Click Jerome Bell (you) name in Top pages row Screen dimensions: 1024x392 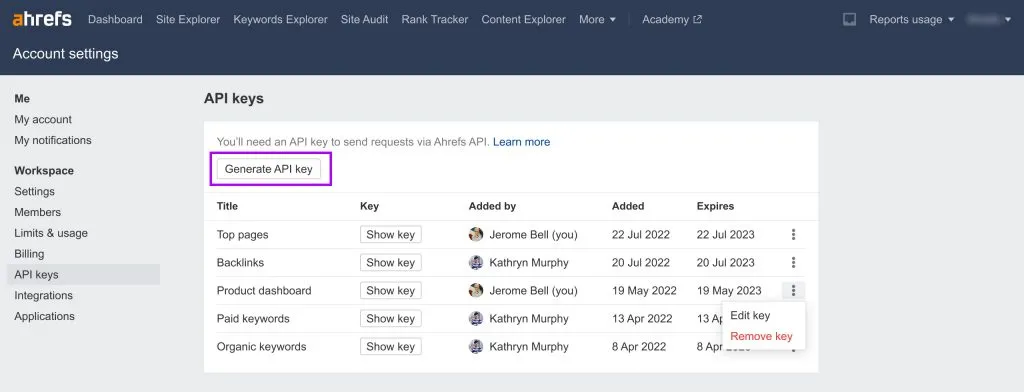click(534, 235)
